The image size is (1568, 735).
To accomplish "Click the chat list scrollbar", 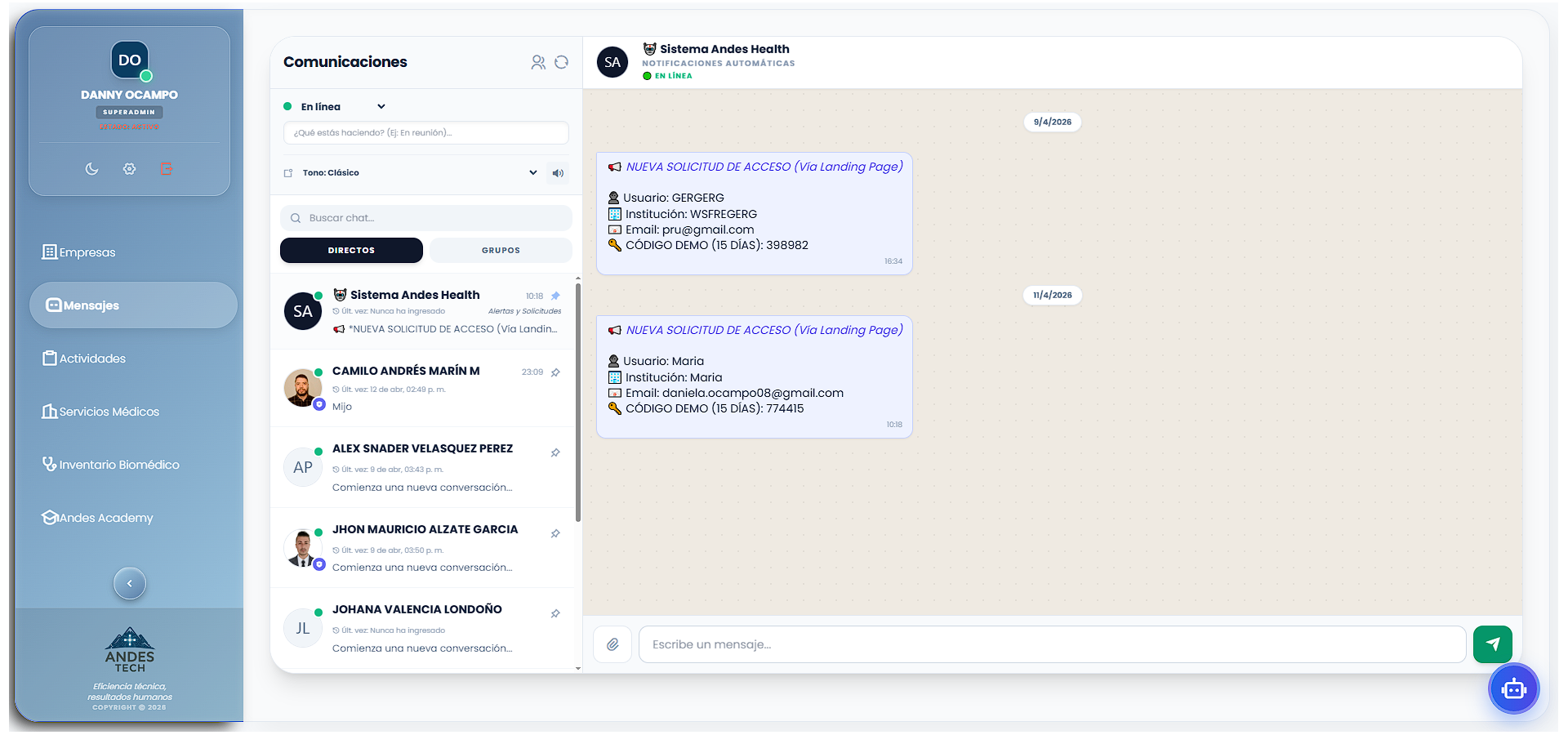I will coord(578,402).
